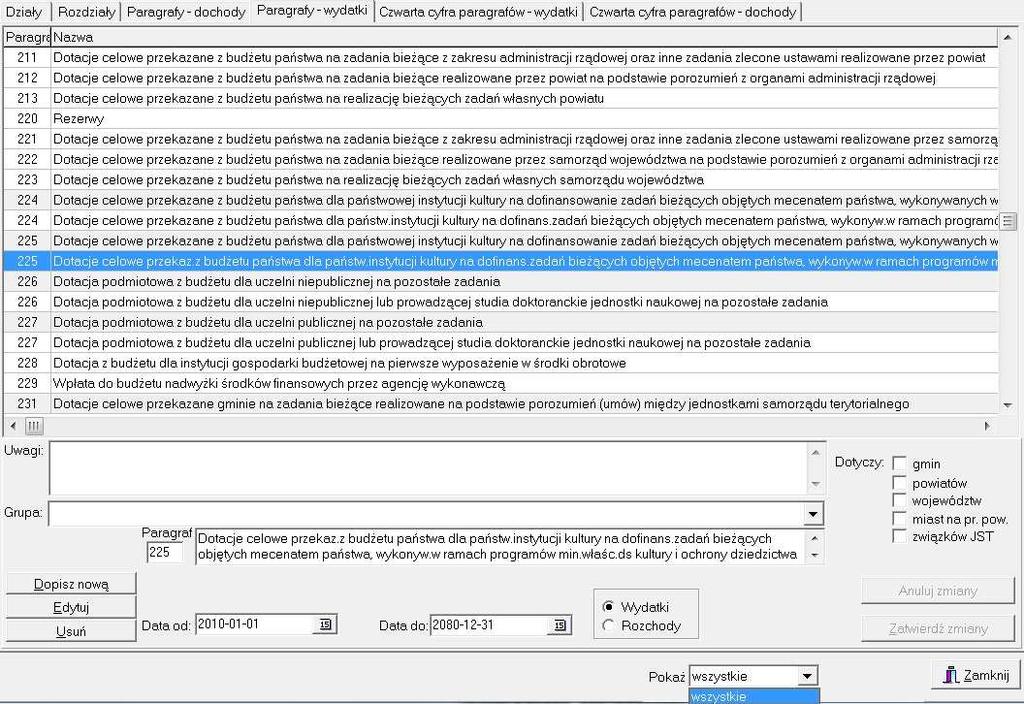Select row 220 Rezerwy

pos(500,118)
